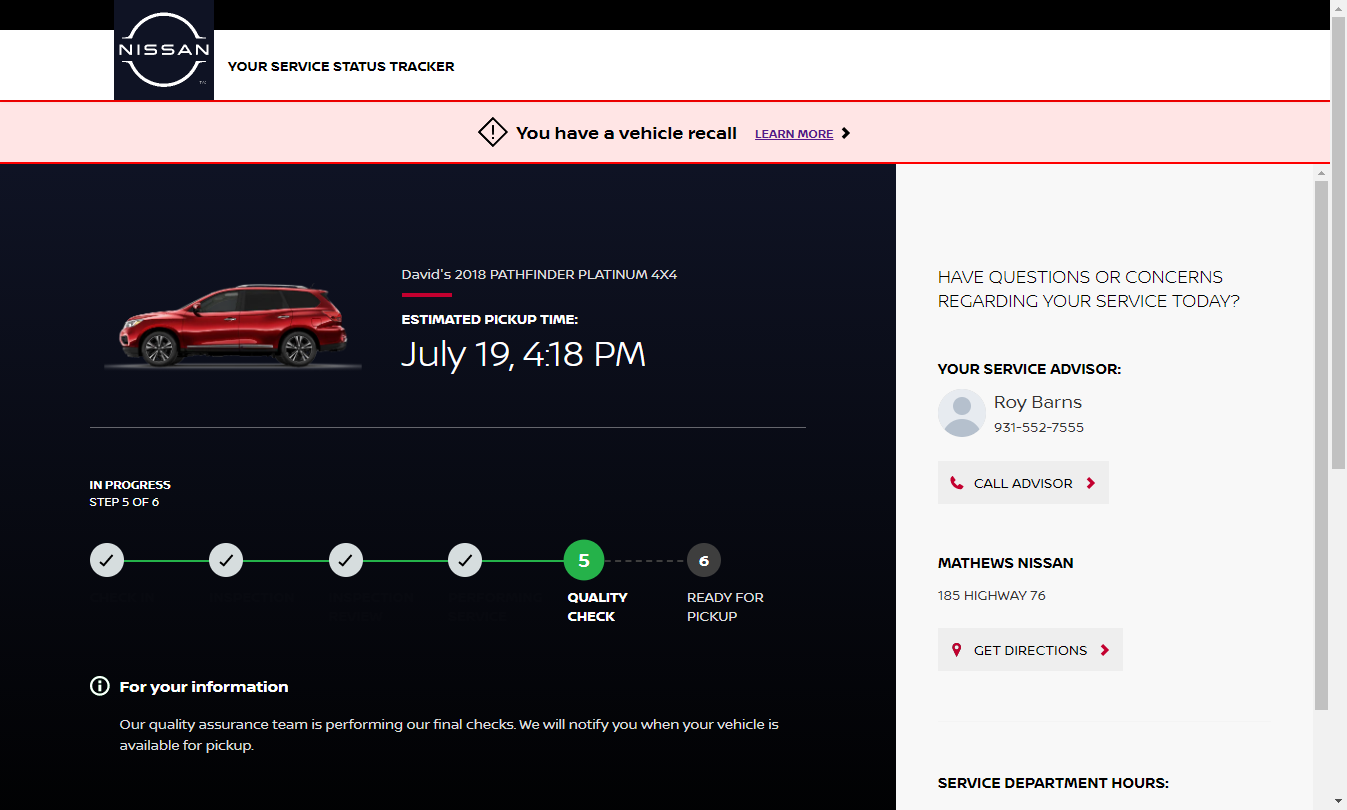1347x810 pixels.
Task: Click YOUR SERVICE STATUS TRACKER header text
Action: coord(341,66)
